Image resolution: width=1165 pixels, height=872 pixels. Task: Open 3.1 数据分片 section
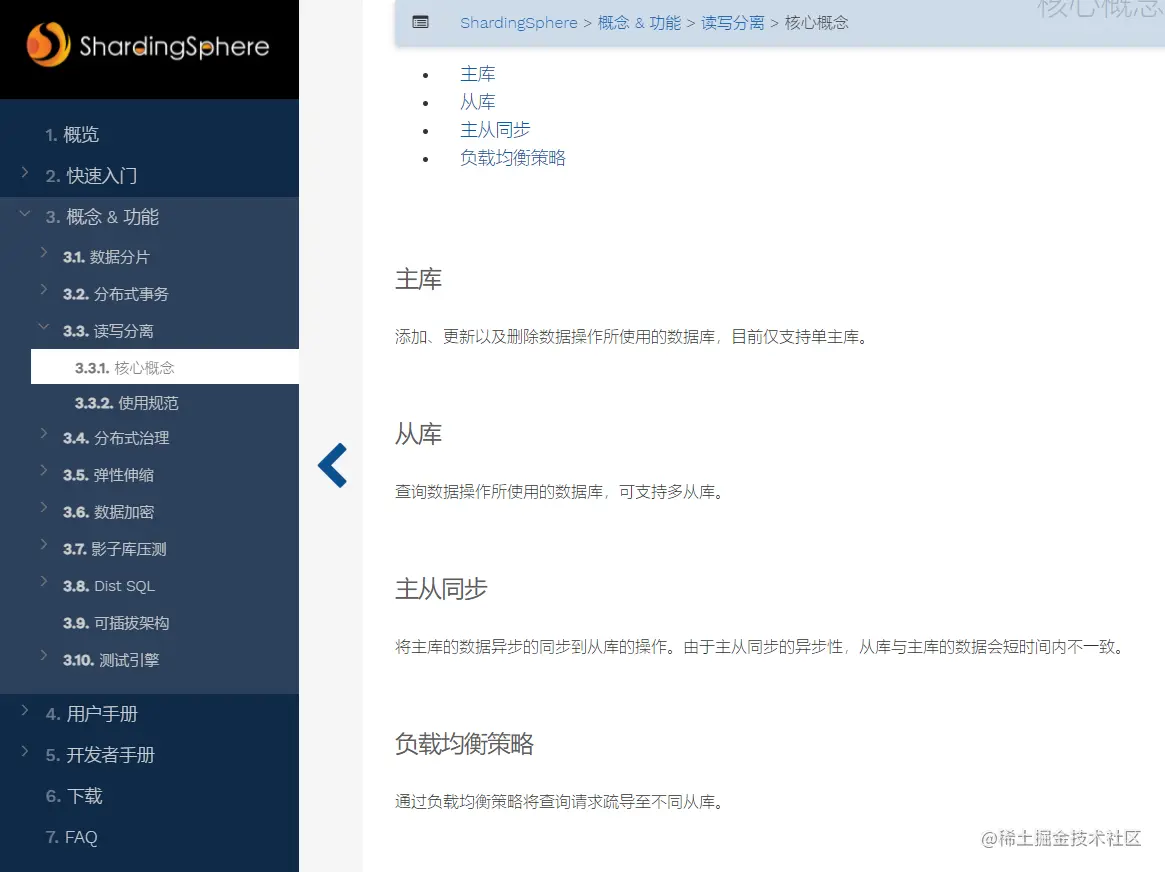tap(106, 257)
